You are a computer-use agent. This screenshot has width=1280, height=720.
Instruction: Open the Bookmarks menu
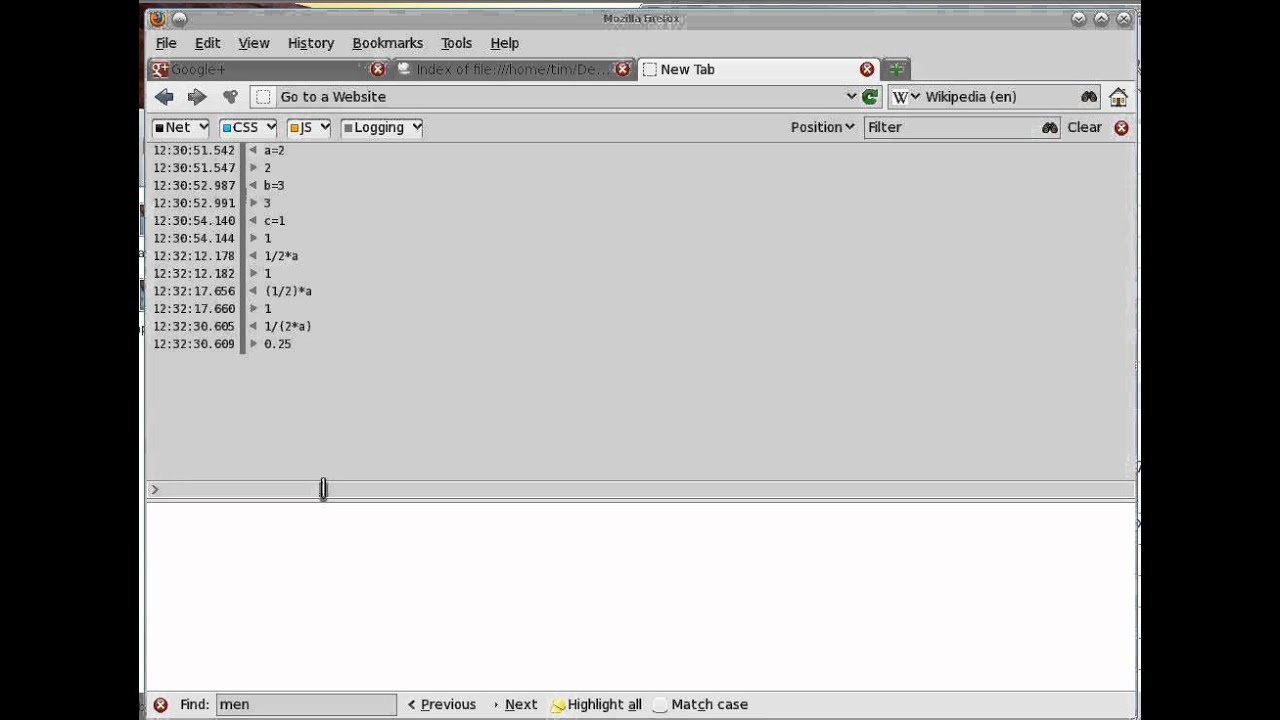[388, 43]
